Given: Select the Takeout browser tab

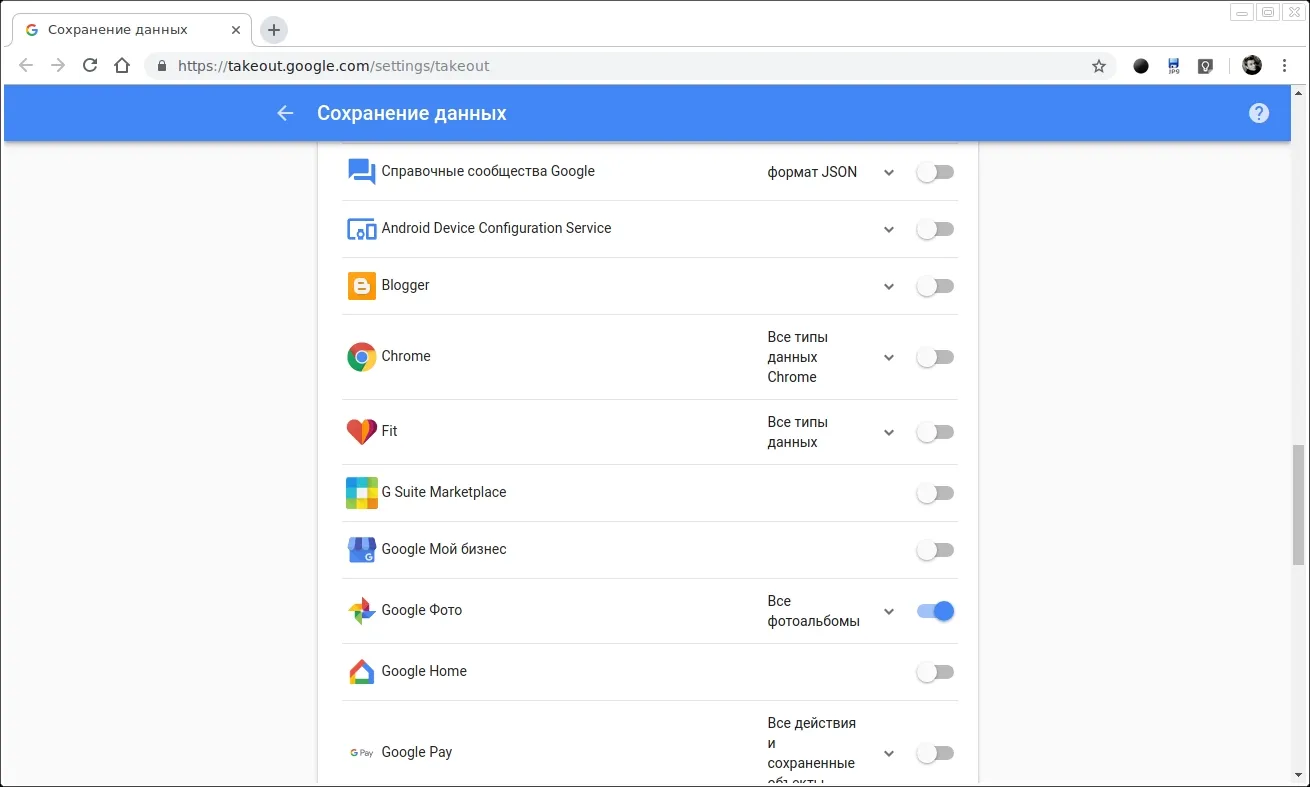Looking at the screenshot, I should [x=130, y=30].
